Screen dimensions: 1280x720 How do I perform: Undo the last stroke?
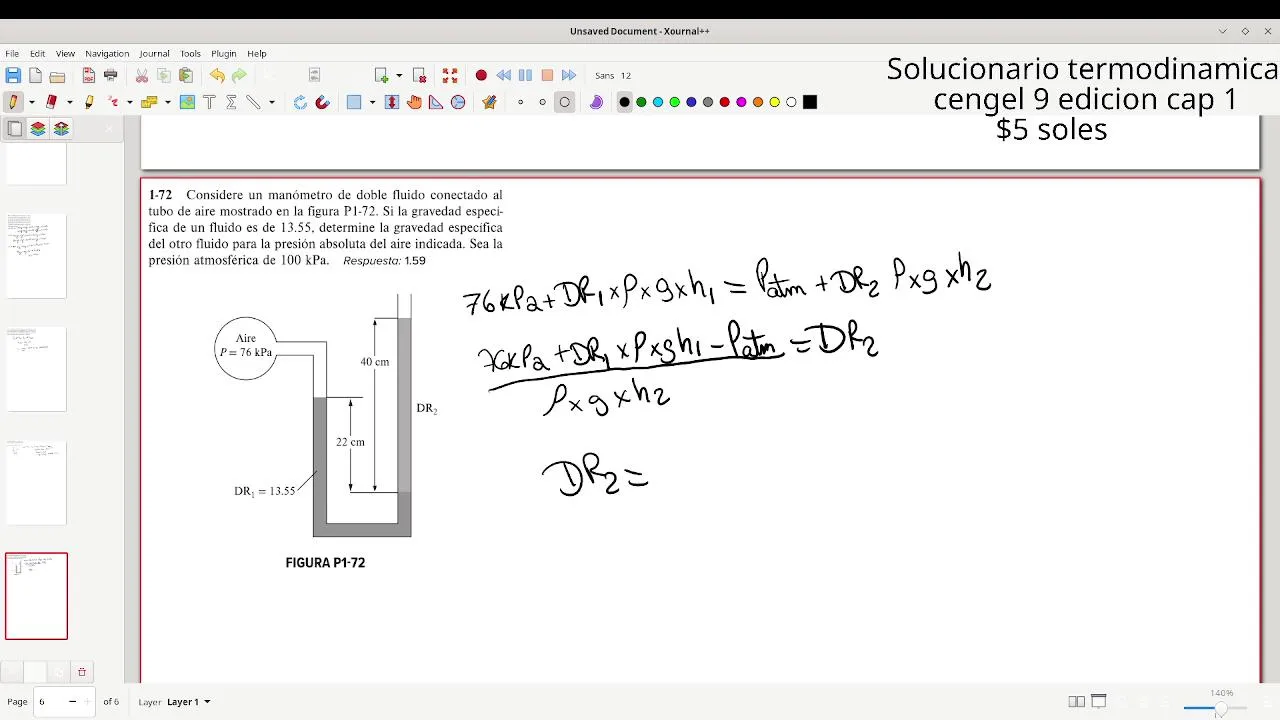pos(217,75)
